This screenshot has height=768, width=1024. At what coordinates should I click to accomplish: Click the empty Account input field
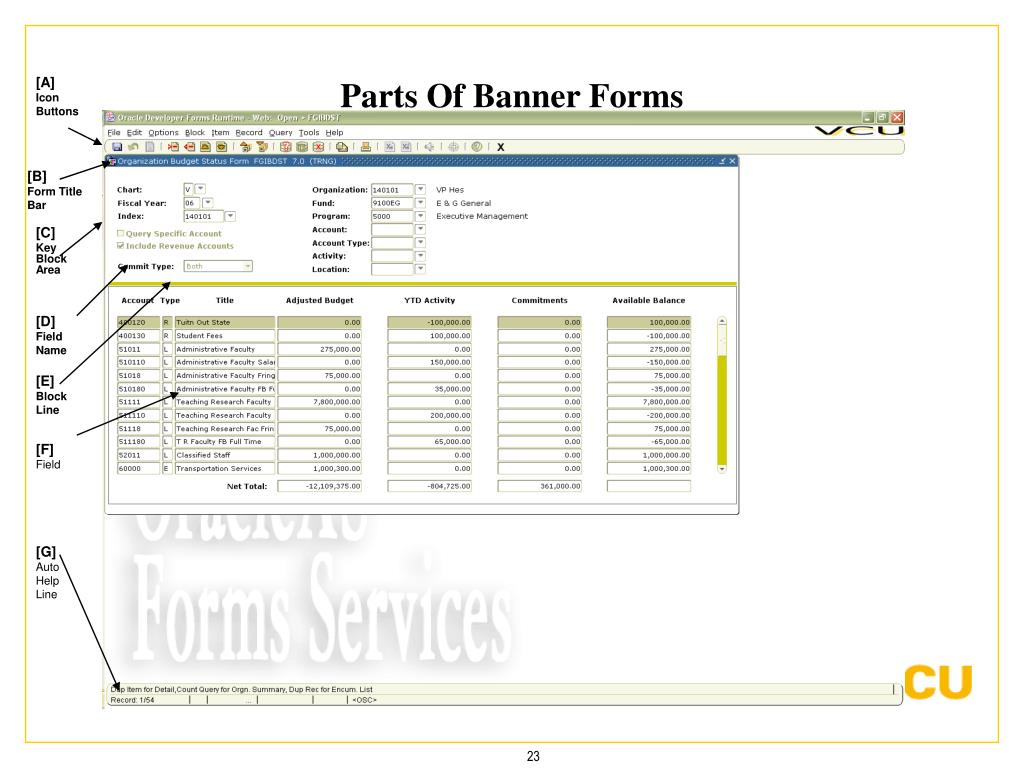click(392, 229)
